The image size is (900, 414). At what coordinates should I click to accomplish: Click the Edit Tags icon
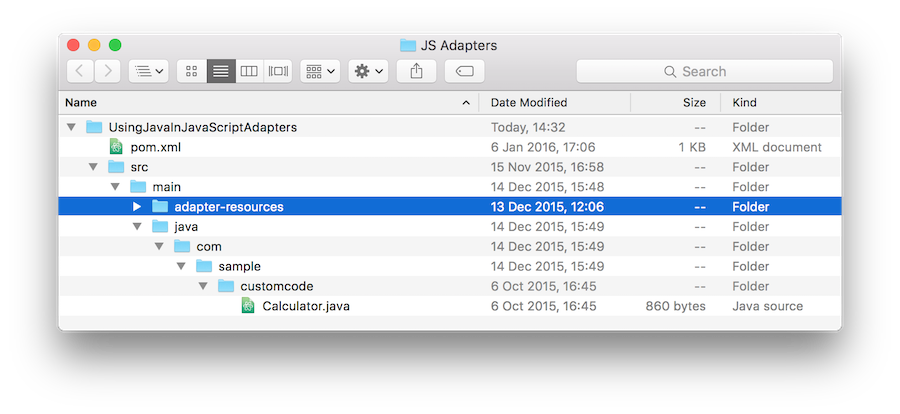(x=464, y=71)
